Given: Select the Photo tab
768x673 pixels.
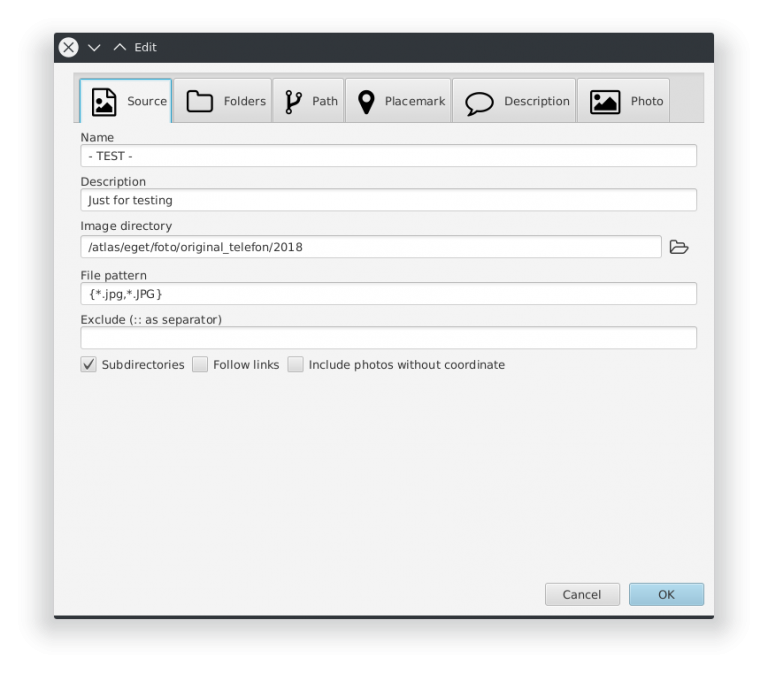Looking at the screenshot, I should click(623, 101).
